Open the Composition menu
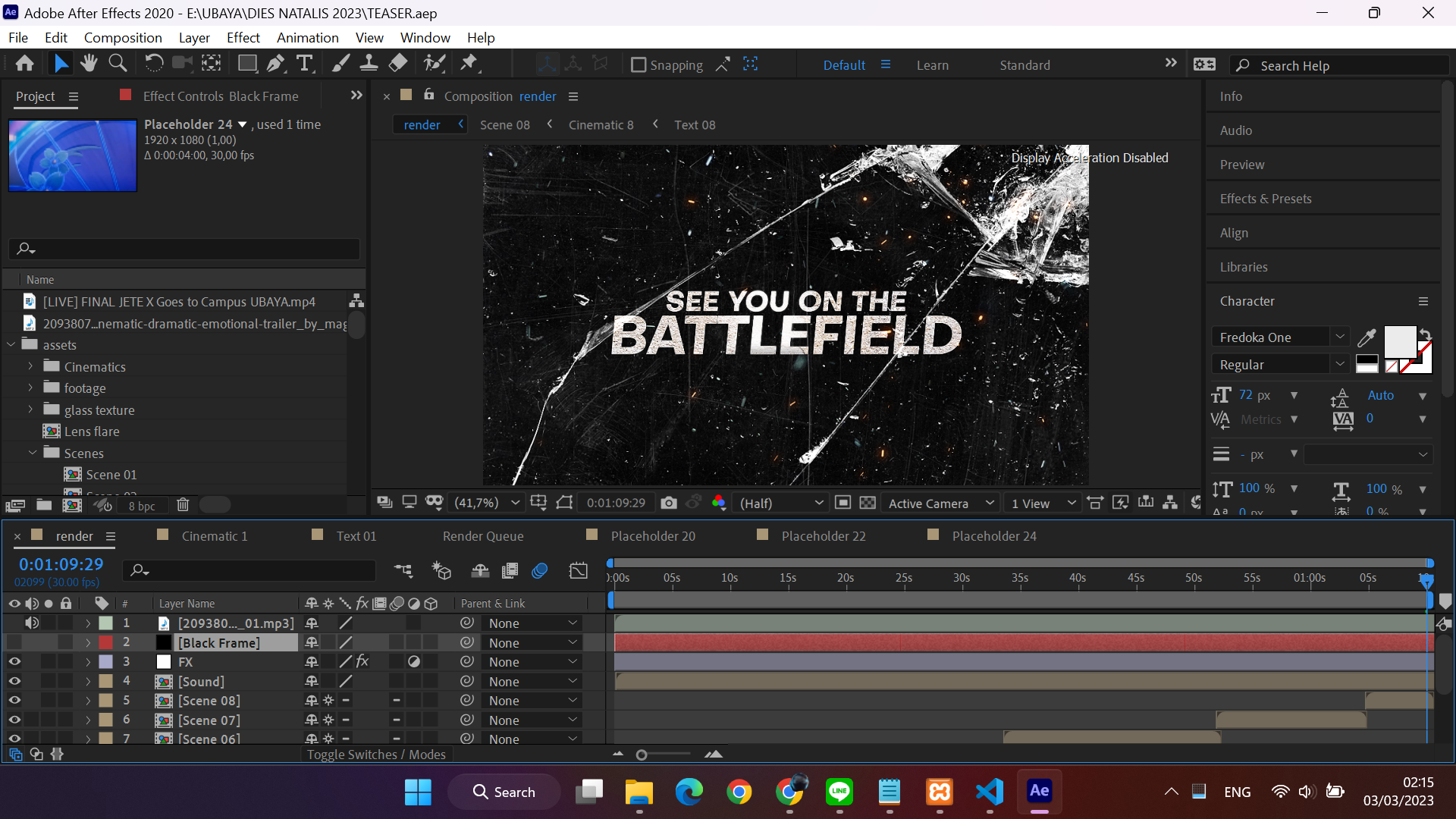This screenshot has height=819, width=1456. tap(123, 37)
